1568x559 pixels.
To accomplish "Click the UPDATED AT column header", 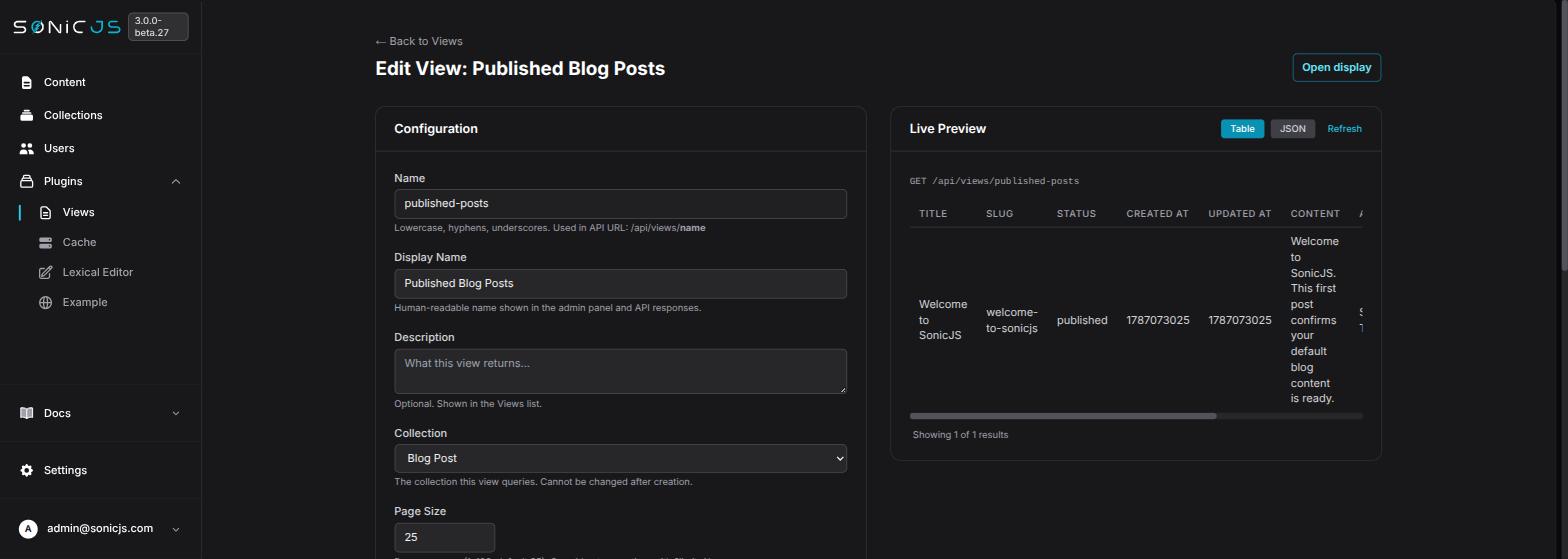I will (1239, 214).
